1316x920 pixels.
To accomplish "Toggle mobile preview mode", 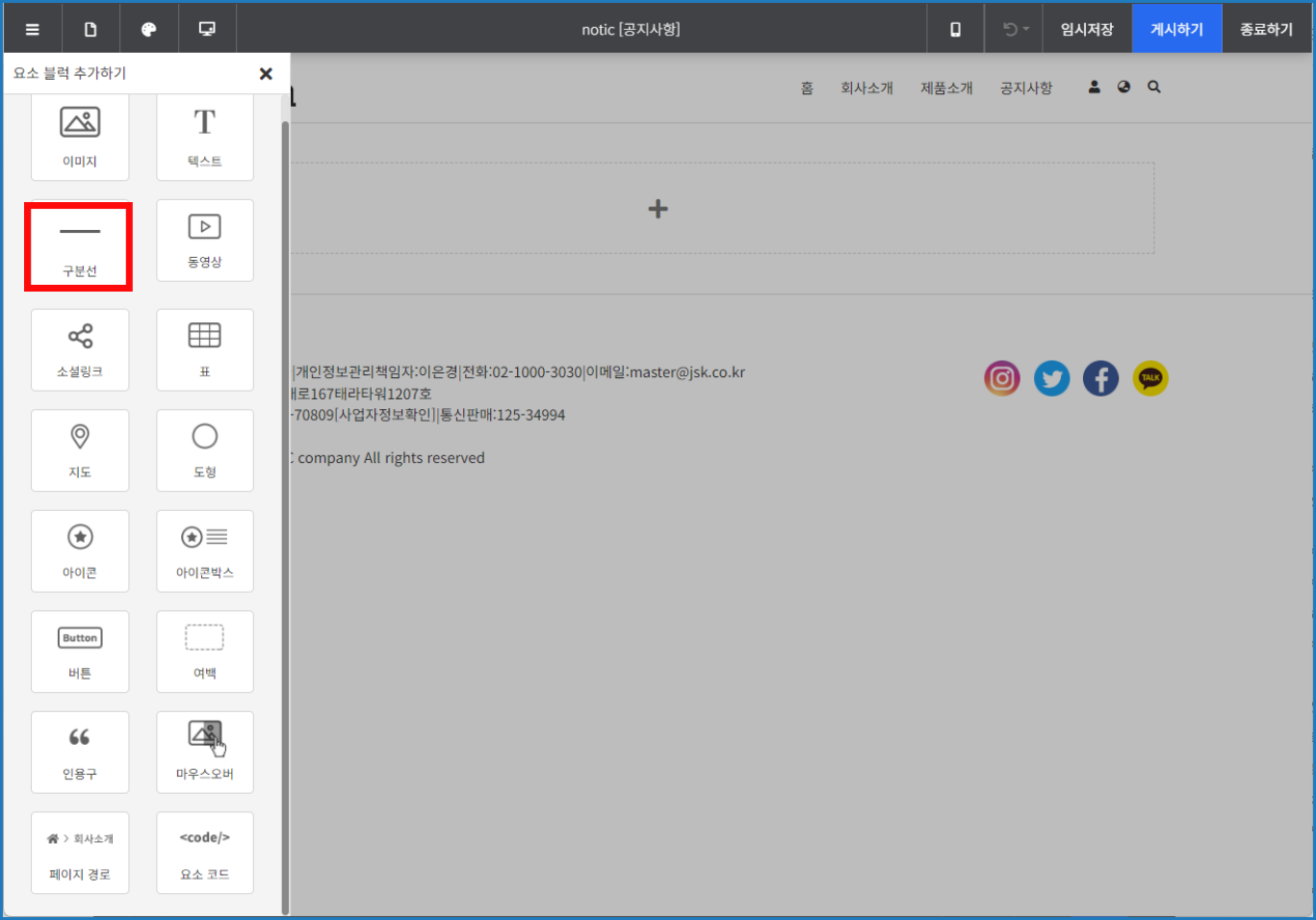I will click(955, 29).
